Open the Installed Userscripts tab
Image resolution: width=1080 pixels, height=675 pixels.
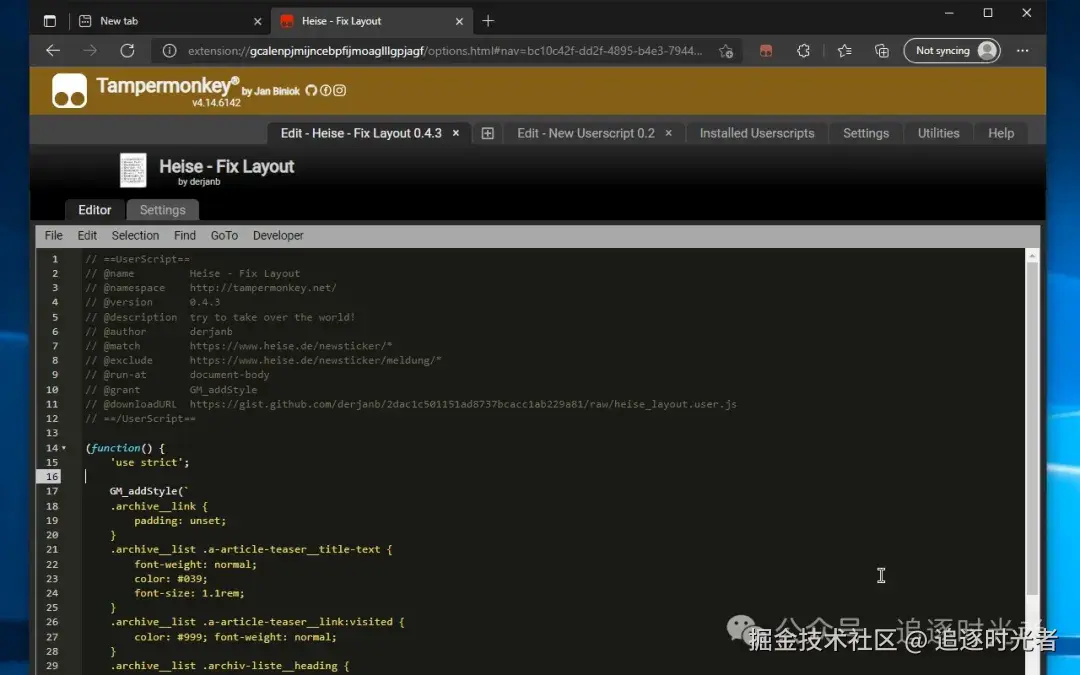pyautogui.click(x=757, y=134)
